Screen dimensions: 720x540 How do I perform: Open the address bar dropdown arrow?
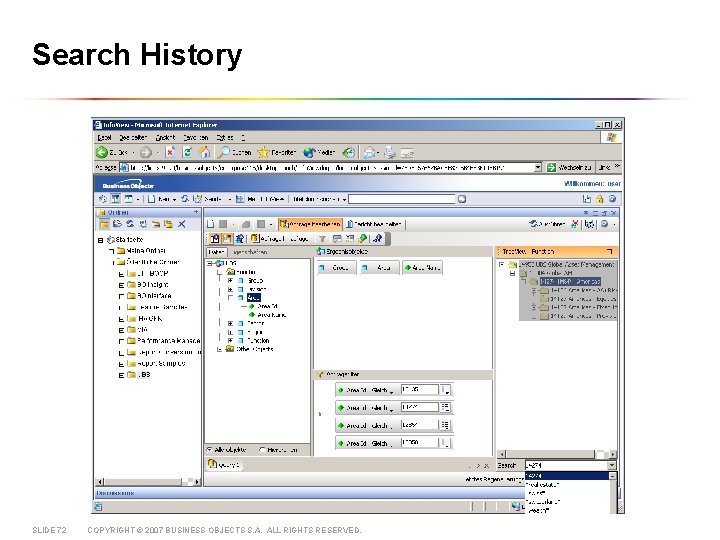538,168
